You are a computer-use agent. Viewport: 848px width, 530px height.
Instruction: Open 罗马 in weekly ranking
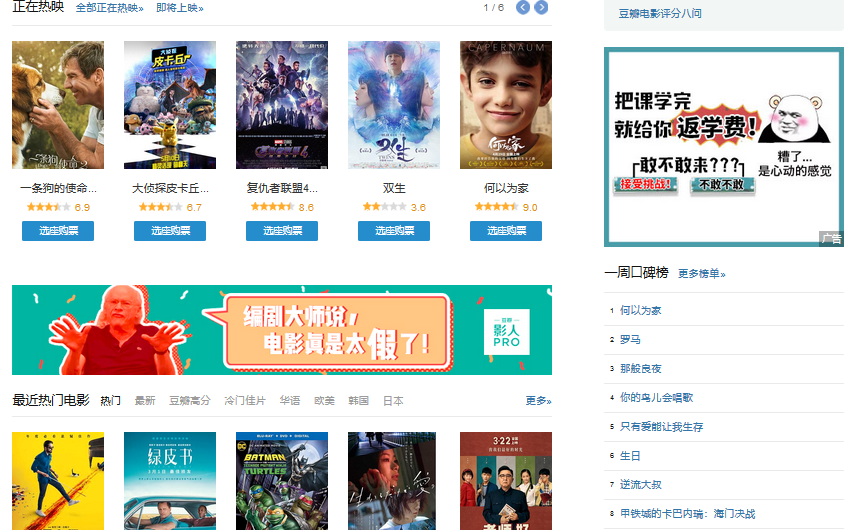click(630, 340)
